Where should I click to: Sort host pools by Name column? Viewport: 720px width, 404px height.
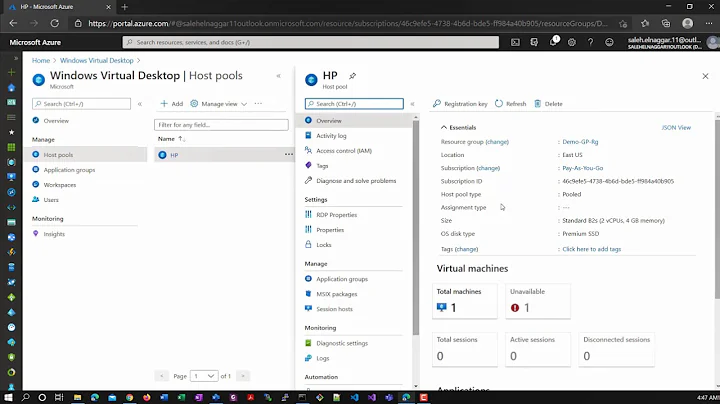(171, 139)
